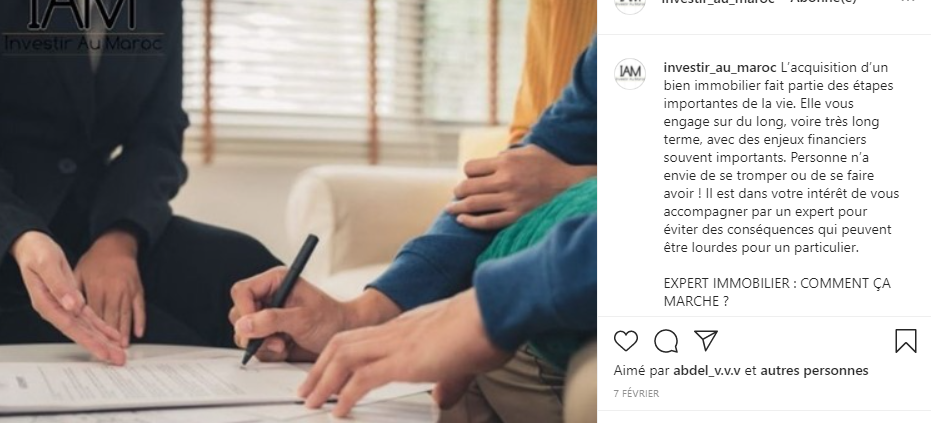Click the pen shown in the photo
The width and height of the screenshot is (931, 423).
[280, 299]
